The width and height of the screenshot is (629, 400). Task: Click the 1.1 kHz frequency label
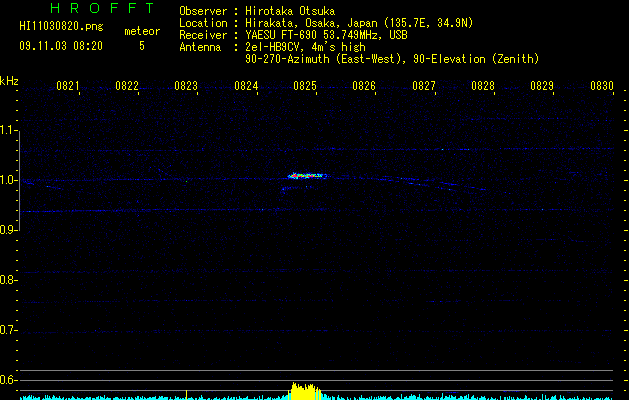click(x=8, y=130)
